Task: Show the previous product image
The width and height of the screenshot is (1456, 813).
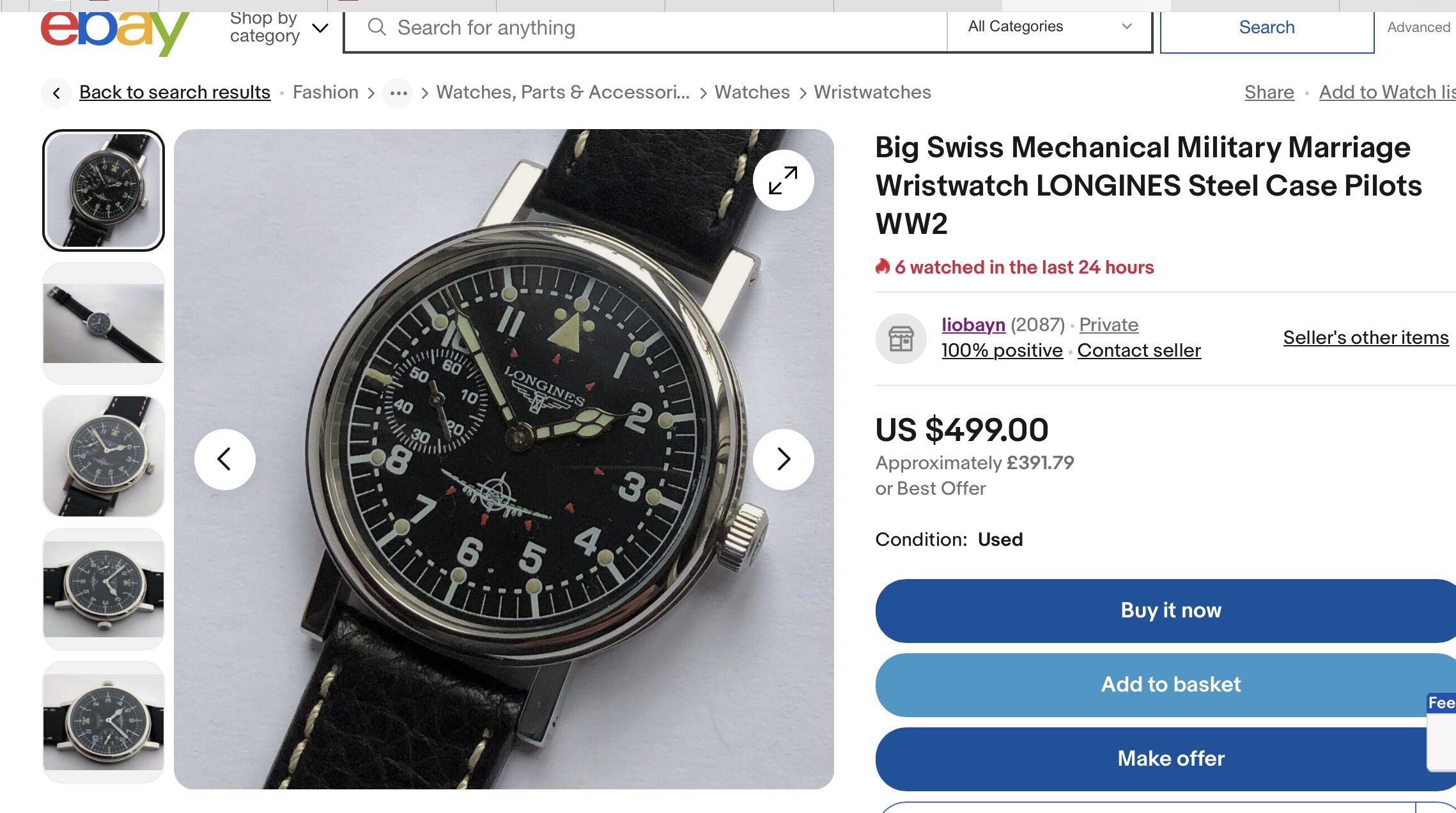Action: tap(224, 459)
